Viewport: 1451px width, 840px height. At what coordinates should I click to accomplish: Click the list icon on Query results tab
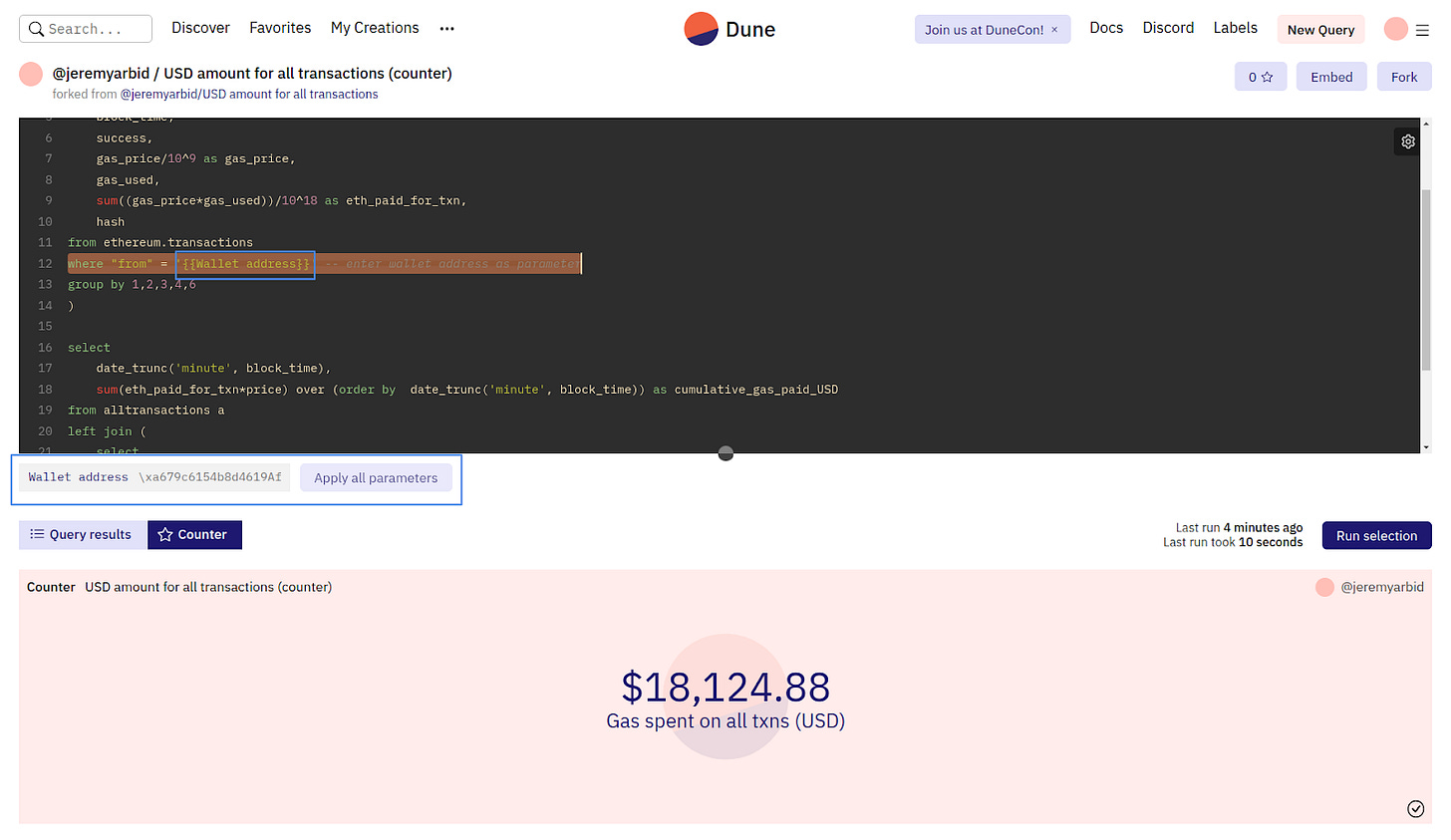point(37,535)
